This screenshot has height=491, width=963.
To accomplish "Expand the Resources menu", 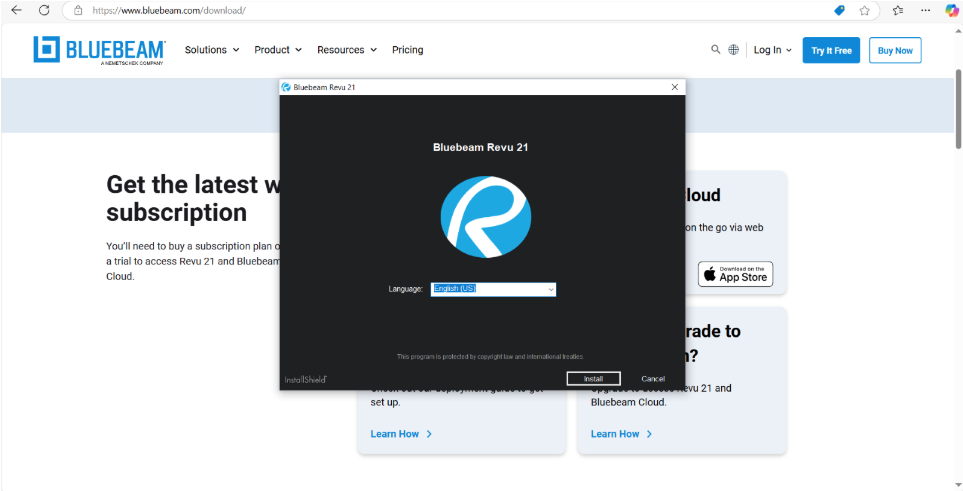I will click(x=347, y=50).
